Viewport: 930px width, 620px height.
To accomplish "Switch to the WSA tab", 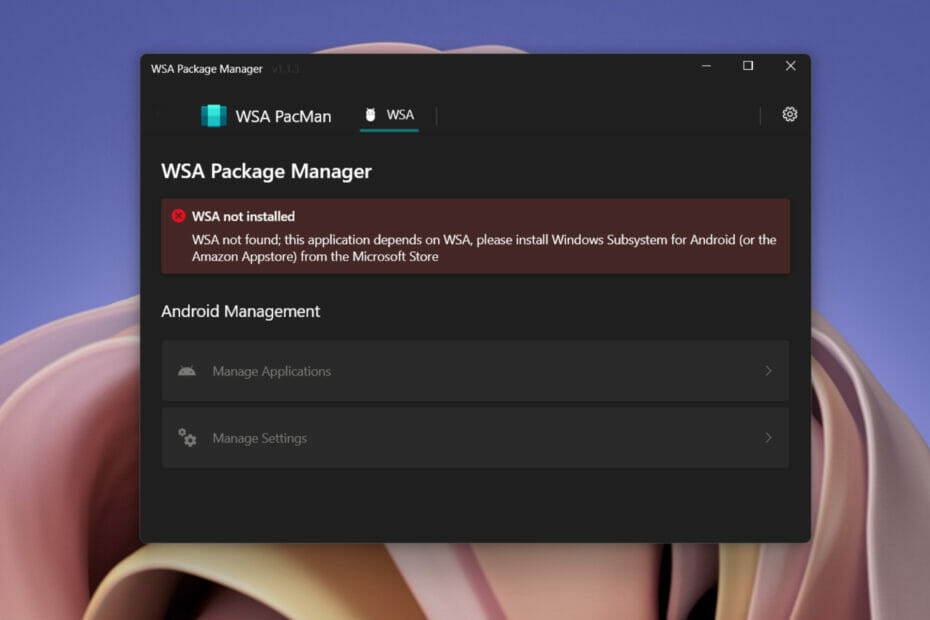I will coord(389,115).
